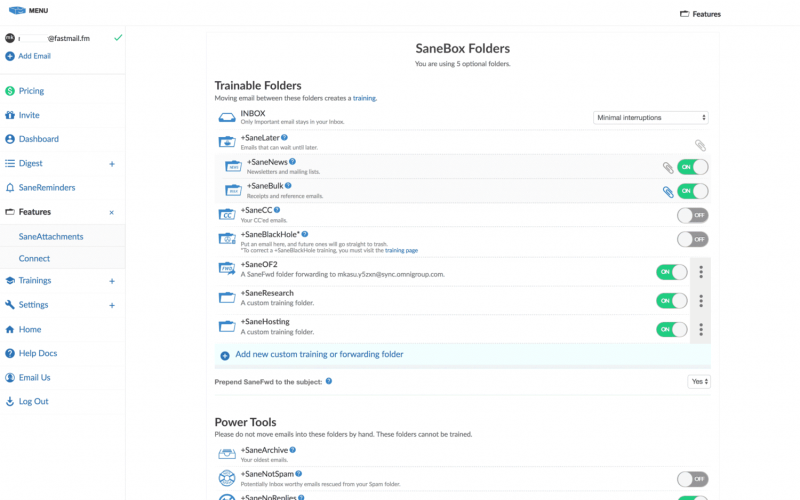Click the paperclip icon on +SaneNews row

[668, 167]
